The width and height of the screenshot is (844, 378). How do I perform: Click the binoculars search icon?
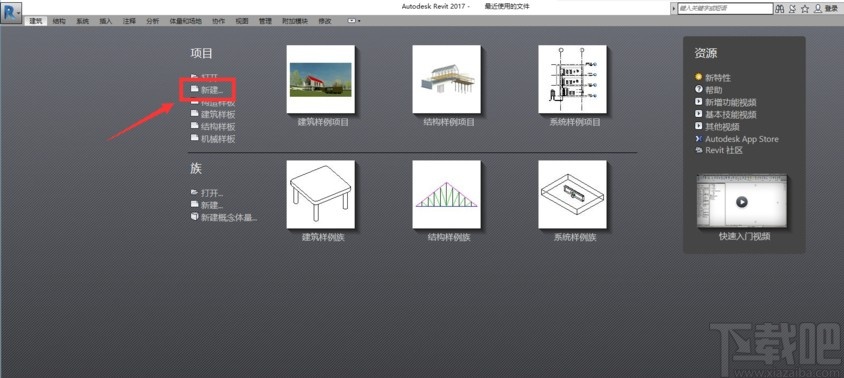780,9
